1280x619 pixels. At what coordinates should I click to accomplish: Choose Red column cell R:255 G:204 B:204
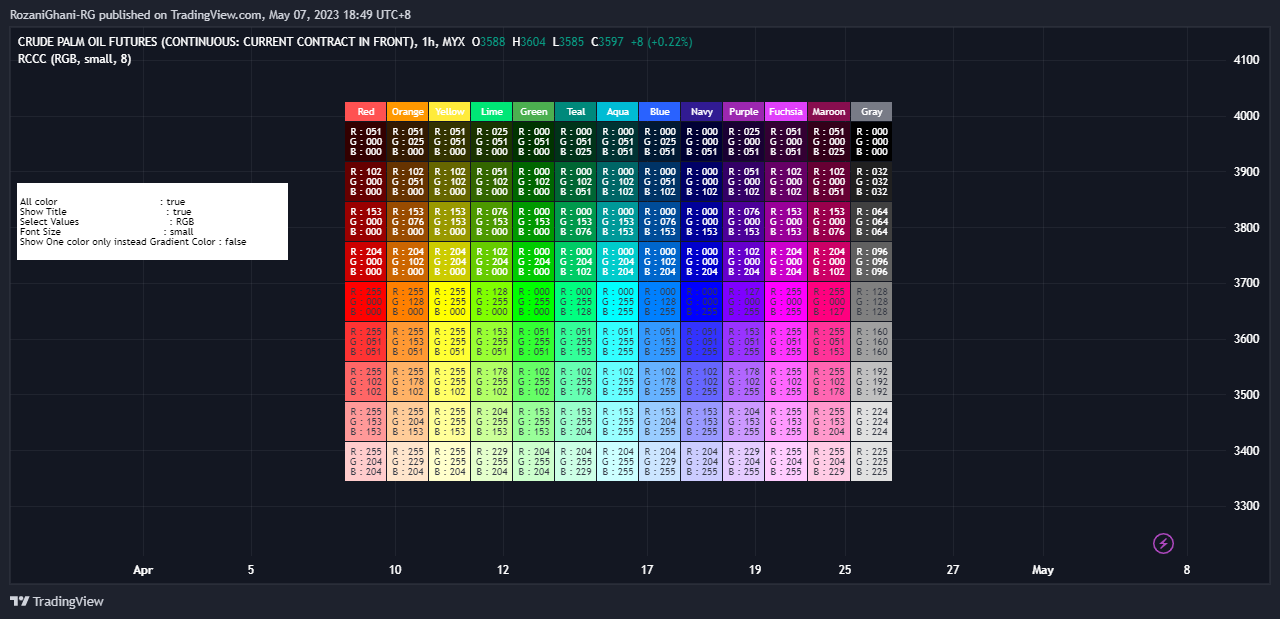pos(366,461)
